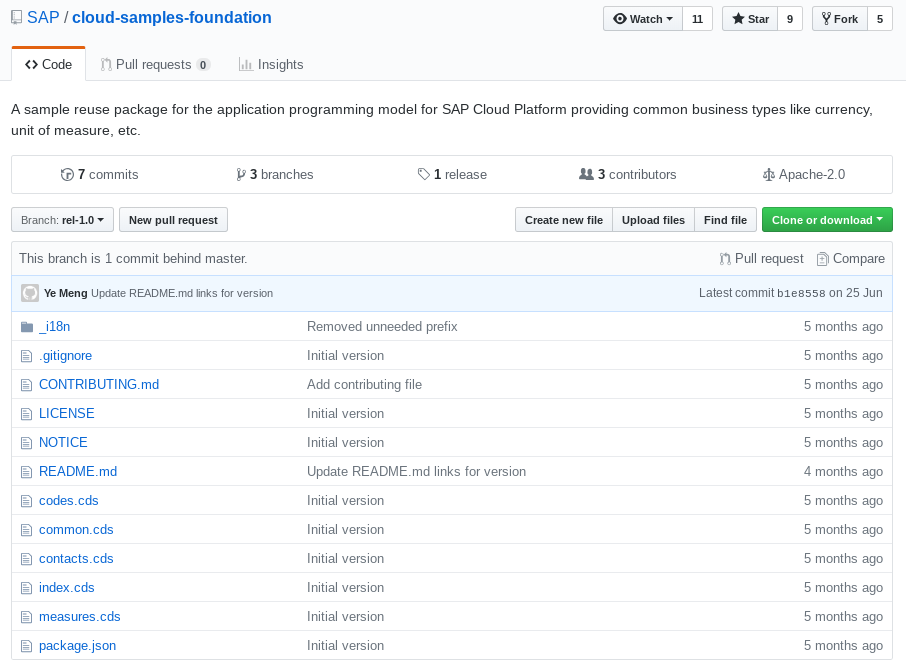Click the contributors people icon
Screen dimensions: 906x665
(x=586, y=174)
